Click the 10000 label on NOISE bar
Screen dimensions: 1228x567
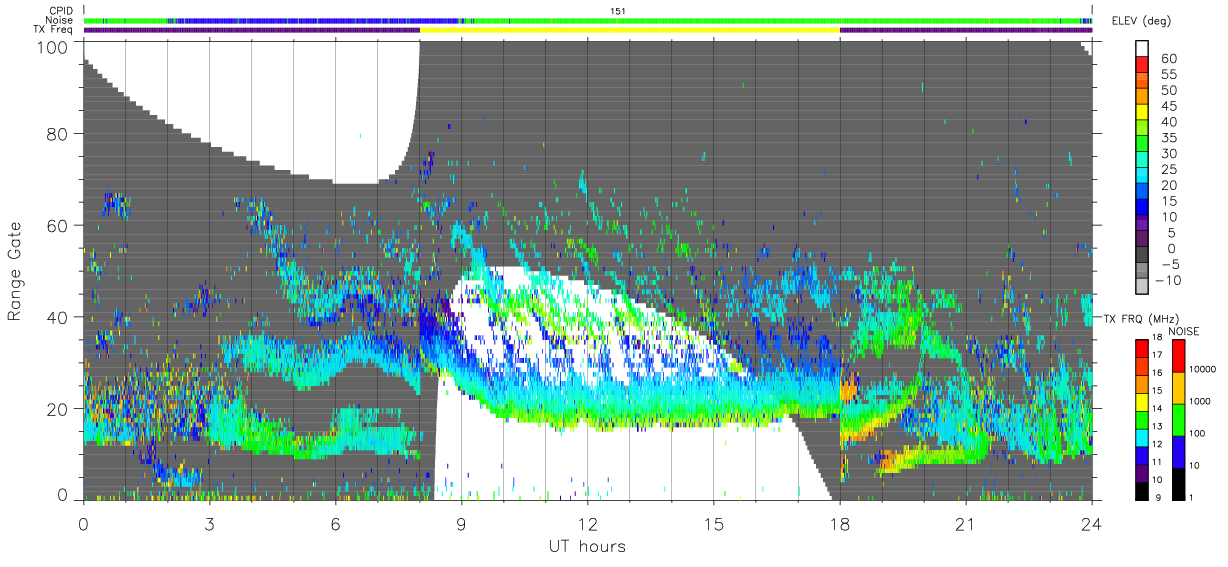[x=1203, y=371]
